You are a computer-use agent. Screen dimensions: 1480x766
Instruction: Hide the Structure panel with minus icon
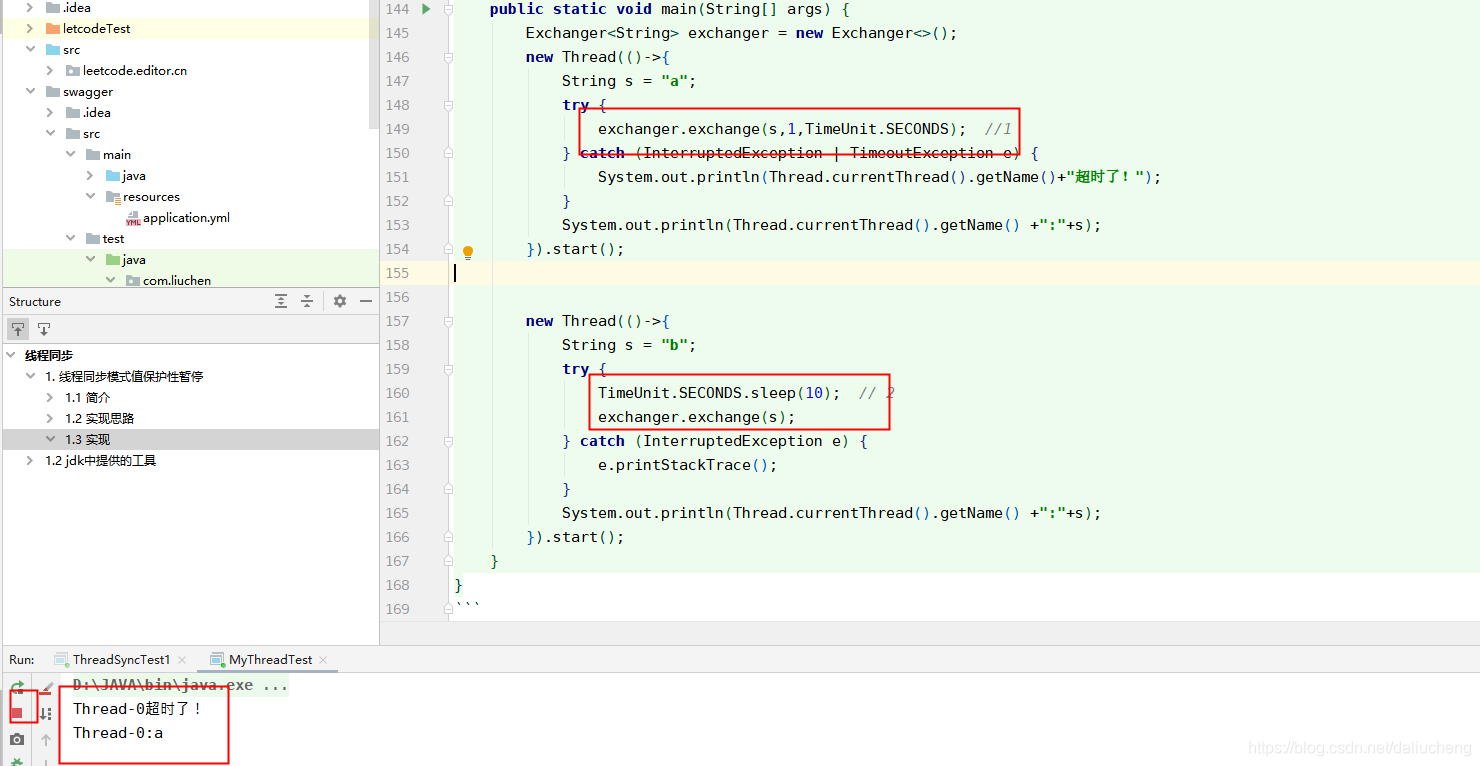click(x=366, y=301)
